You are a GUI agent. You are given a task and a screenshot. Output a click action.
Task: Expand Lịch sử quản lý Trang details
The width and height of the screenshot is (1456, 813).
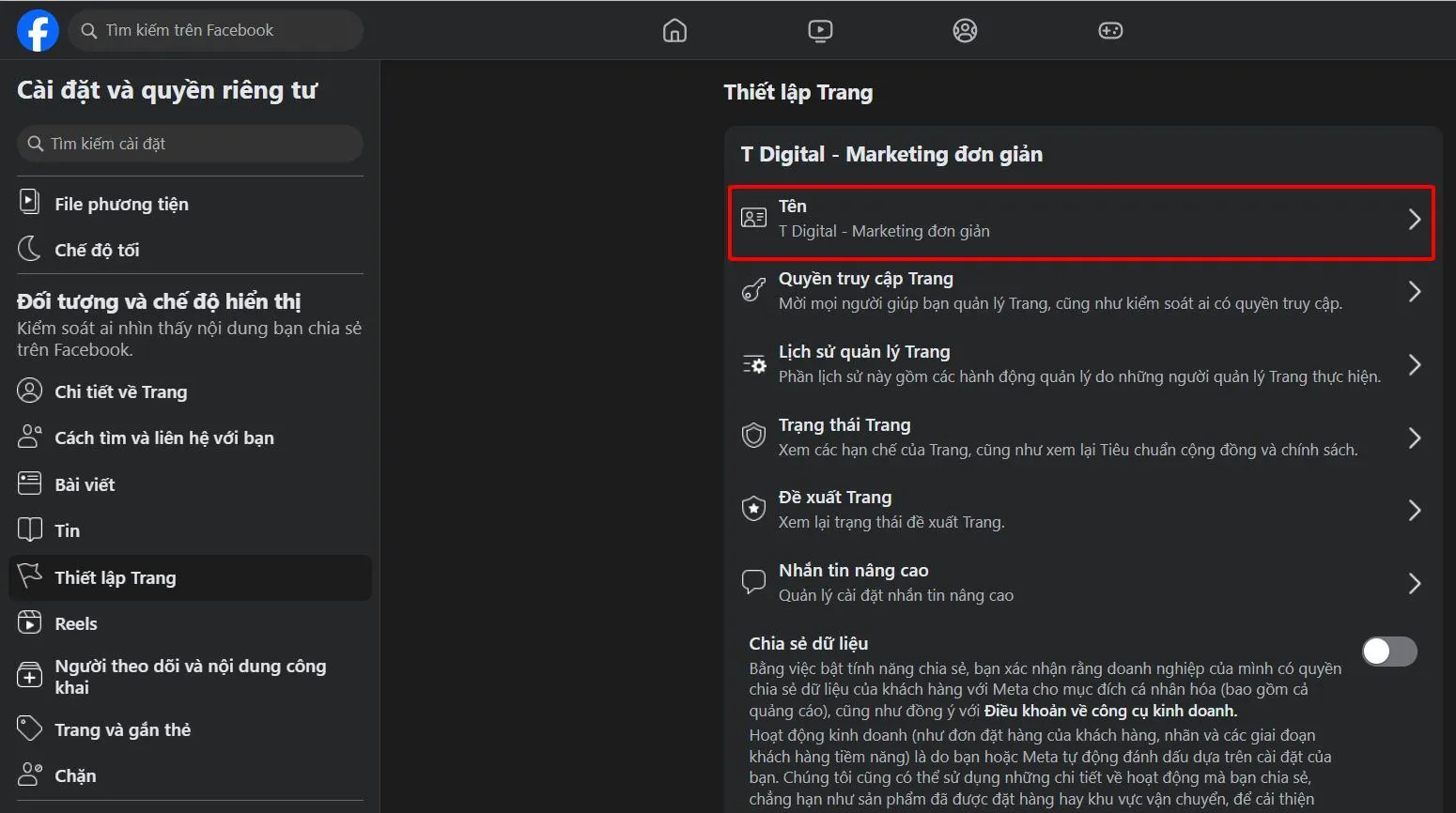click(x=1415, y=364)
